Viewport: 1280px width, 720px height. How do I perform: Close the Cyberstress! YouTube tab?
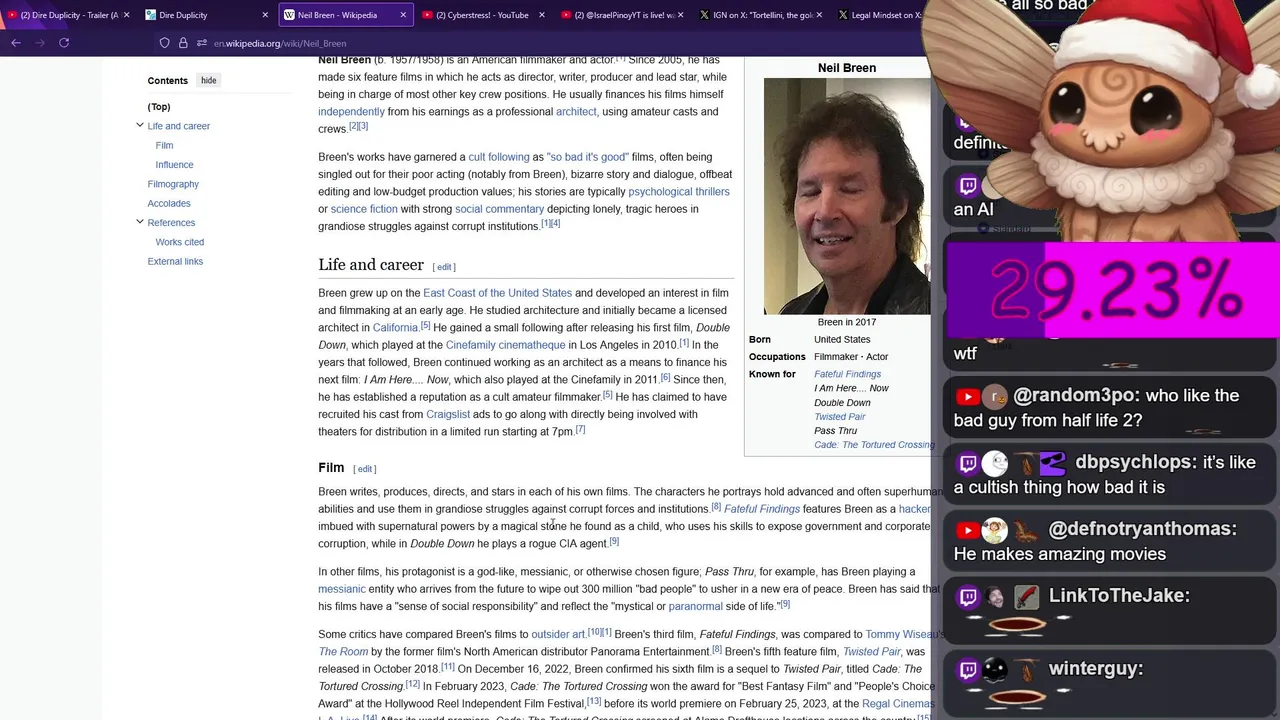[542, 15]
